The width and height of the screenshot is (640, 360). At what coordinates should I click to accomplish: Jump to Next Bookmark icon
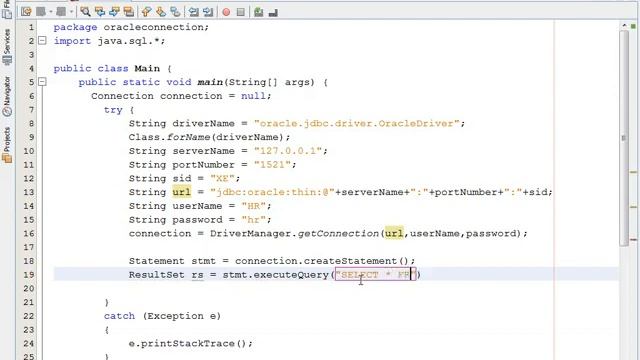point(161,12)
